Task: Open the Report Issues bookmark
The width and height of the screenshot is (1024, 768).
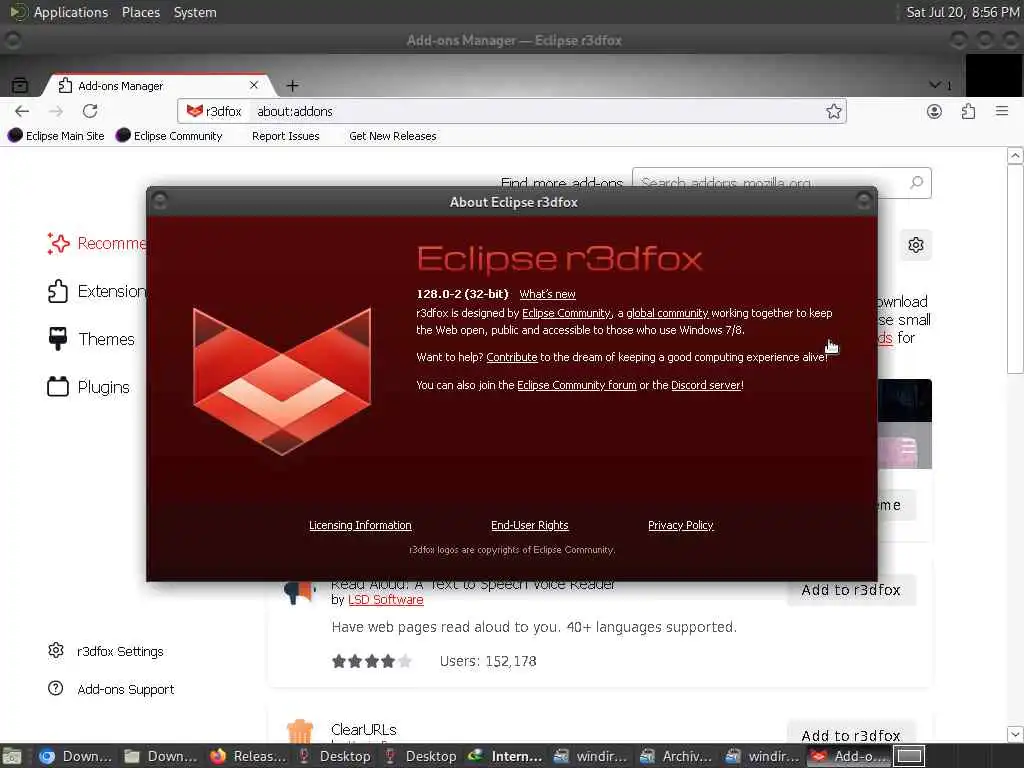Action: [285, 136]
